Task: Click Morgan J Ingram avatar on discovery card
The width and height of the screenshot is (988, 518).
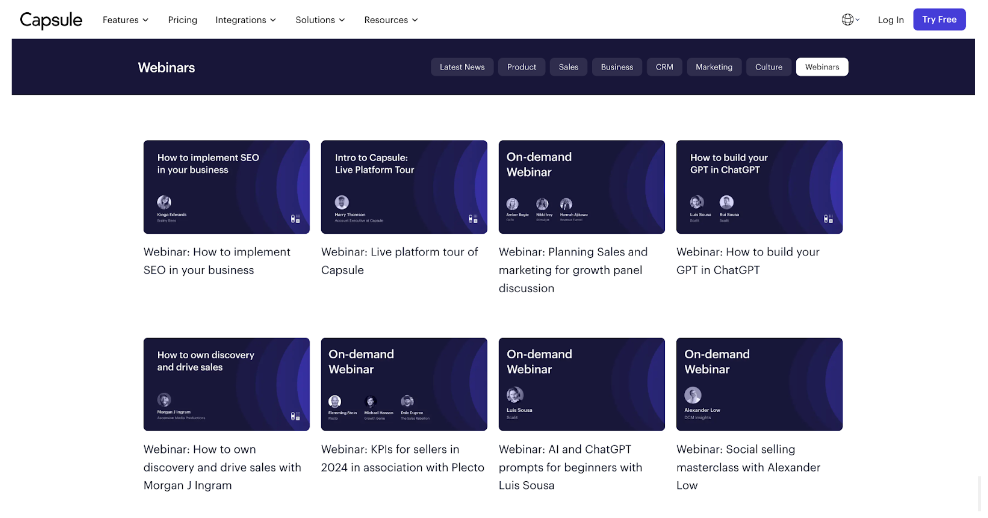Action: pyautogui.click(x=164, y=400)
